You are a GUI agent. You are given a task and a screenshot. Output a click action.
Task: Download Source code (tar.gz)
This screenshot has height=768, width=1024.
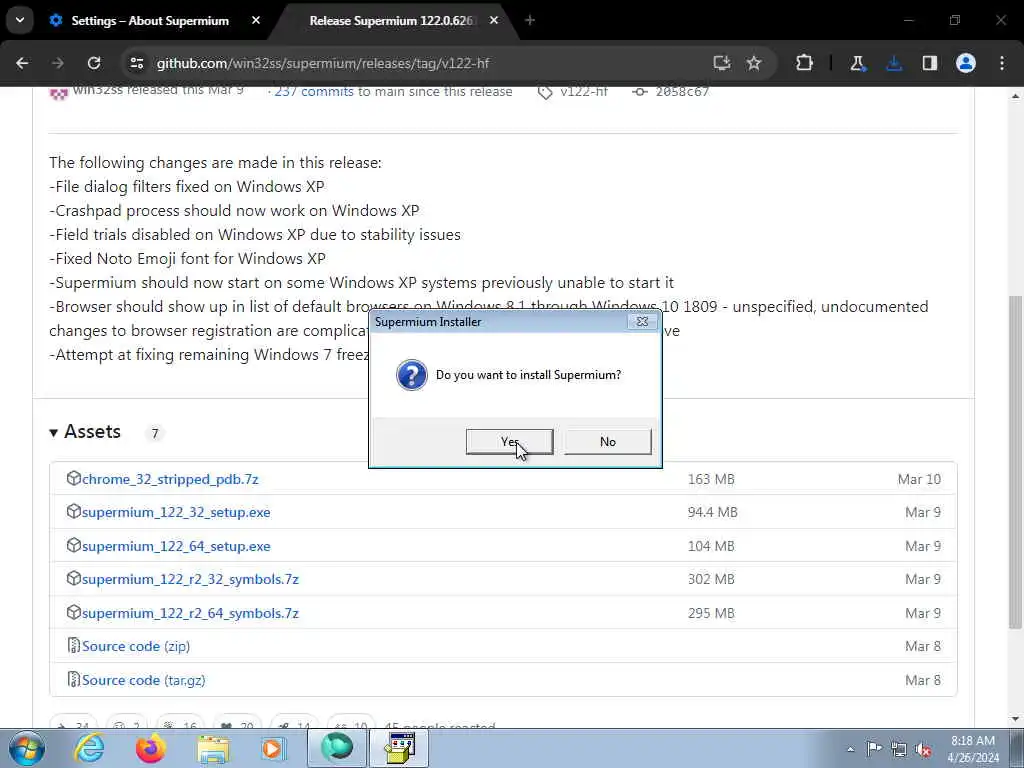point(144,680)
